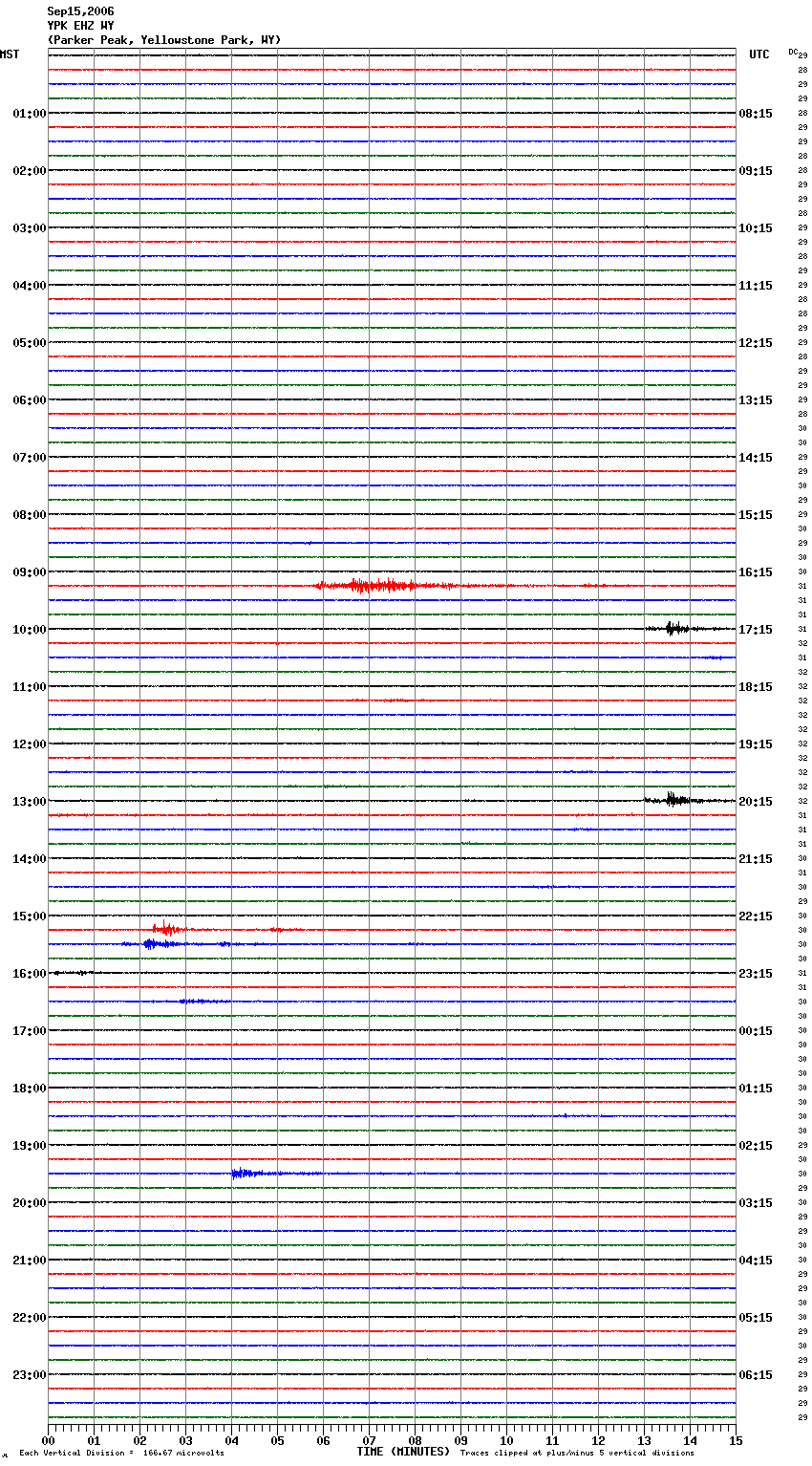812x1466 pixels.
Task: Click the Each Vertical Division 166.67 microvolts note
Action: (x=121, y=1454)
